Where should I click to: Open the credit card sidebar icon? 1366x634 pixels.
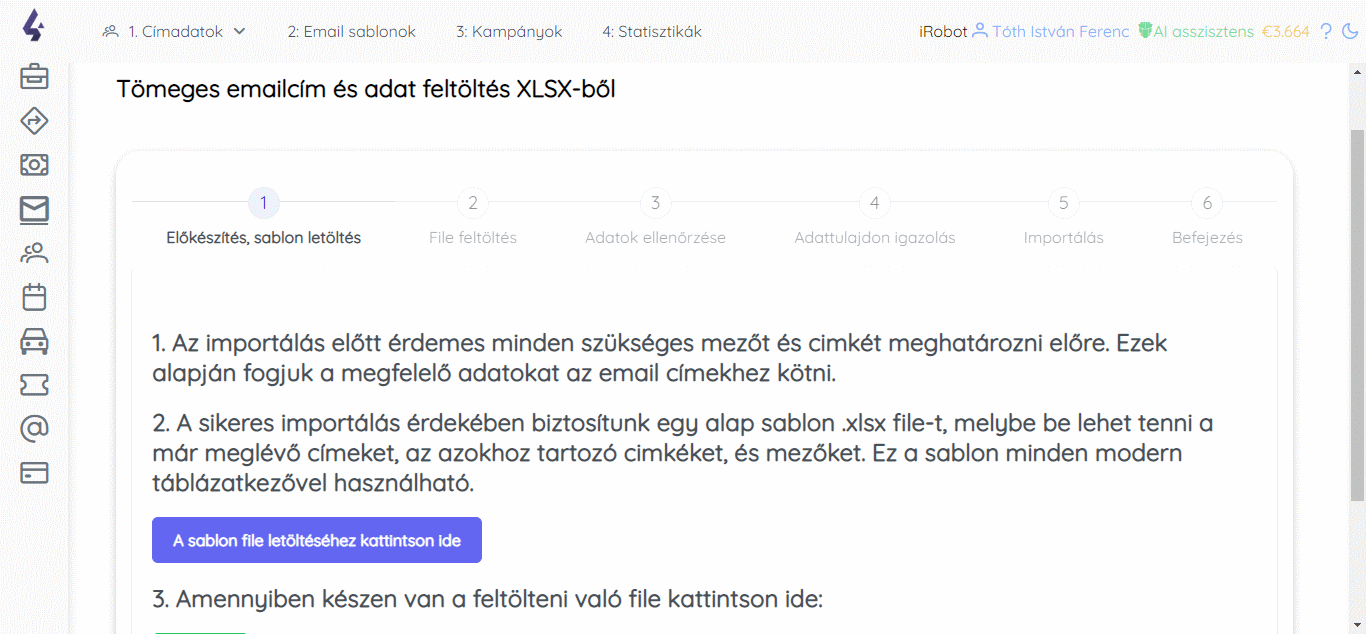pos(34,473)
